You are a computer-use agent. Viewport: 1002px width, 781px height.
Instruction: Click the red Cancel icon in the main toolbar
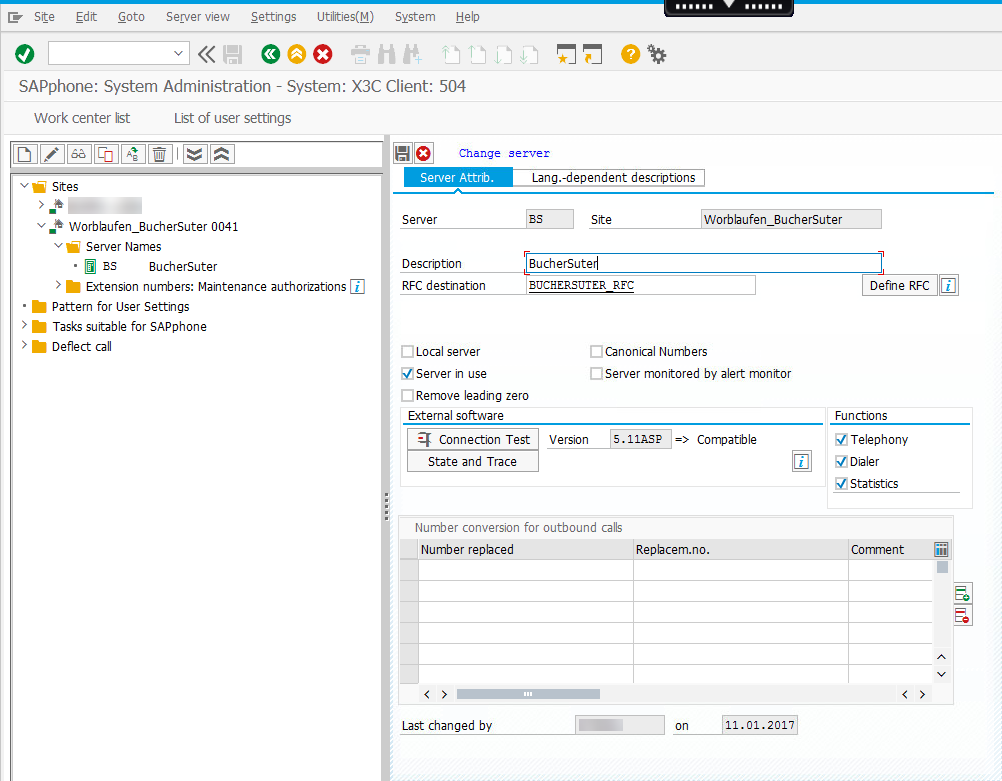(323, 54)
